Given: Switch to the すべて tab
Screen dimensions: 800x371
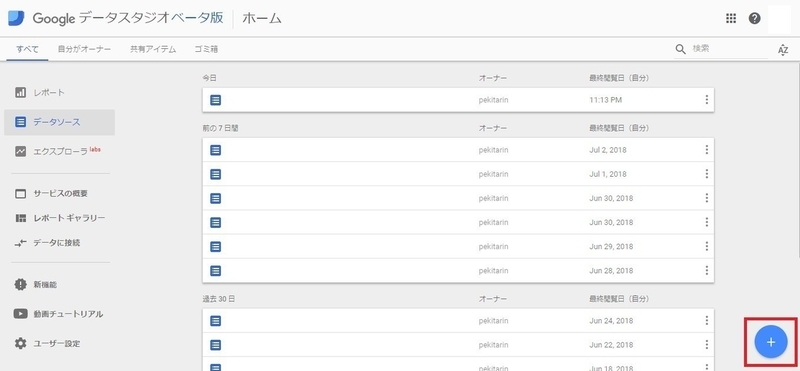Looking at the screenshot, I should pyautogui.click(x=27, y=50).
